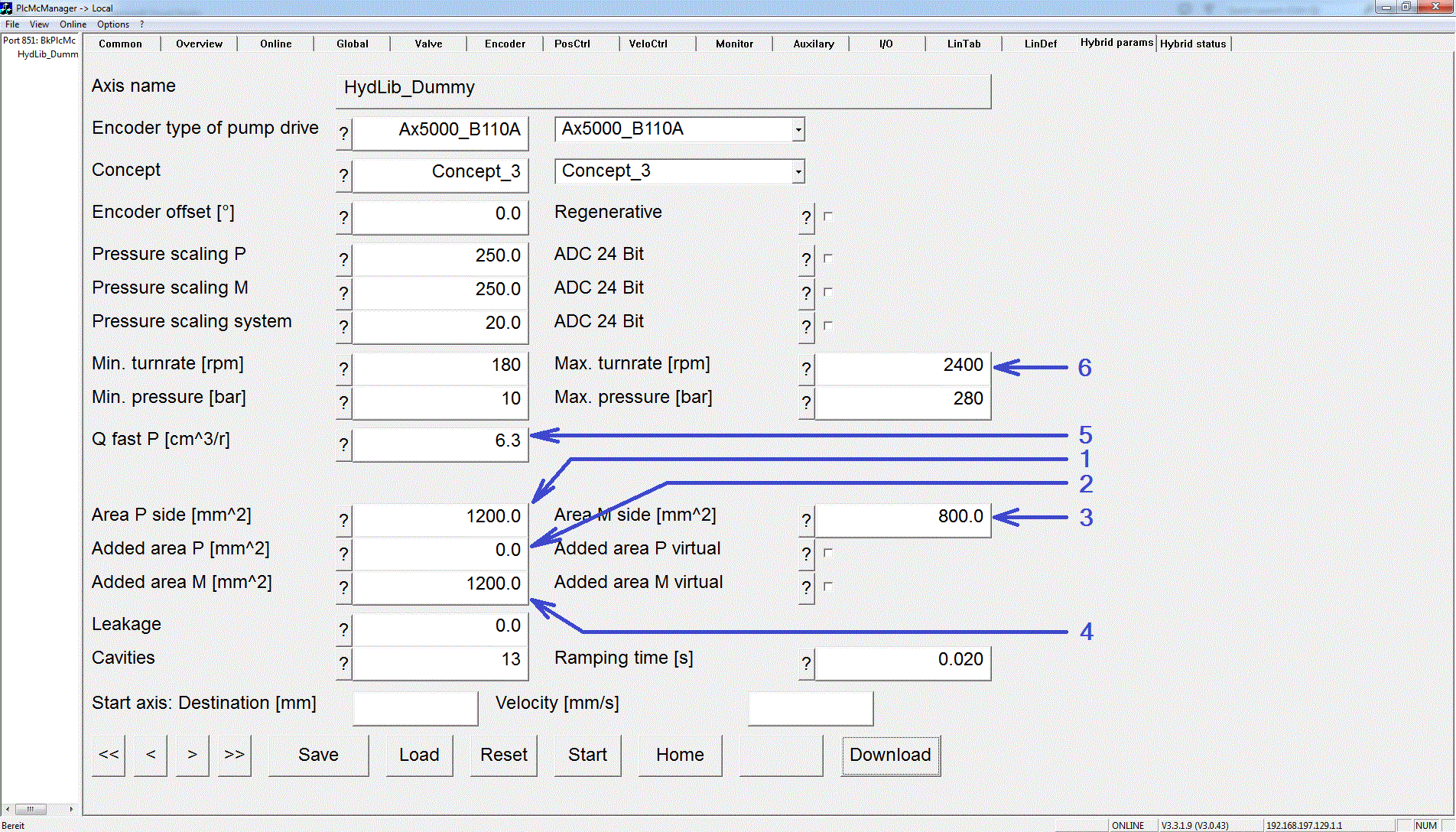Open the Options menu

tap(113, 24)
